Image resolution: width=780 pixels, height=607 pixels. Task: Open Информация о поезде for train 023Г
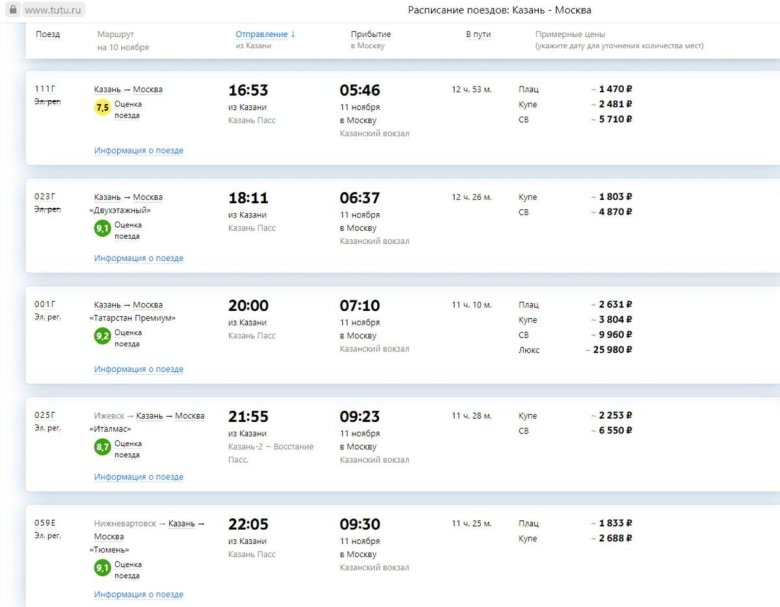pos(139,258)
